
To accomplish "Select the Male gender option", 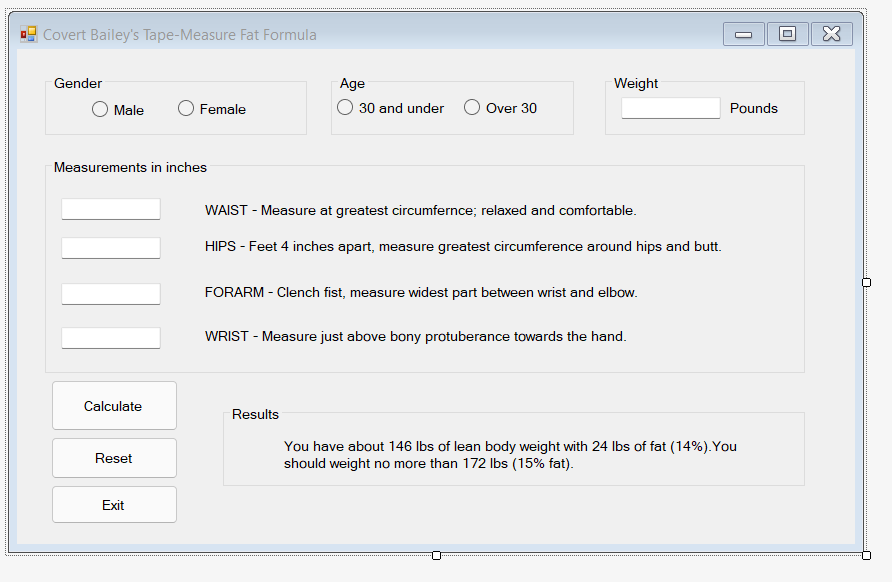I will coord(100,109).
